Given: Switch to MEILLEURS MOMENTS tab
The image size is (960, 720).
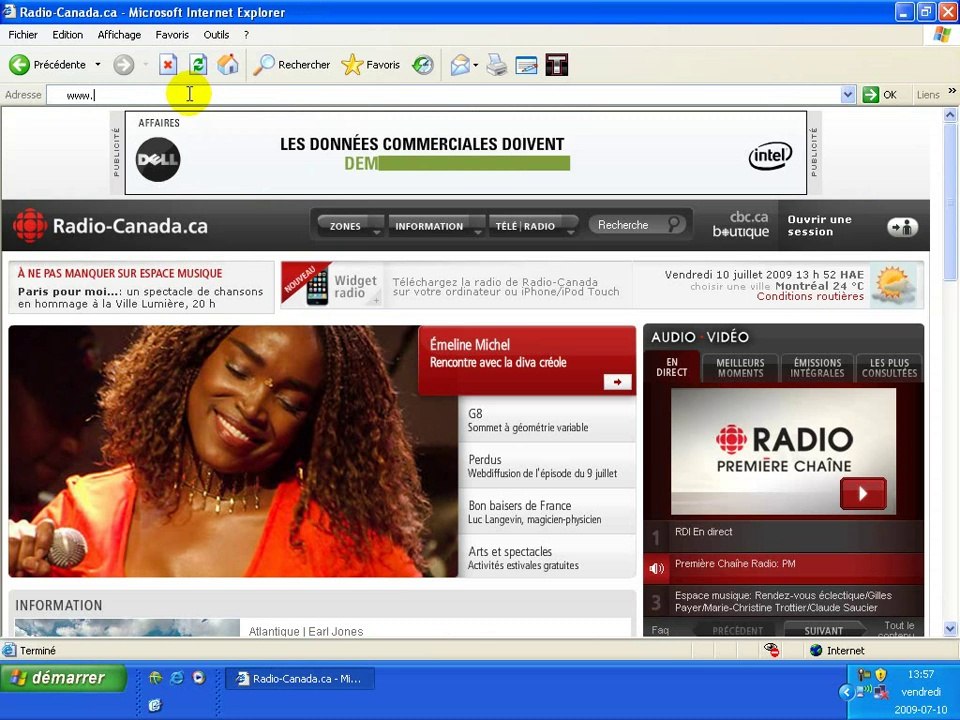Looking at the screenshot, I should (x=740, y=368).
